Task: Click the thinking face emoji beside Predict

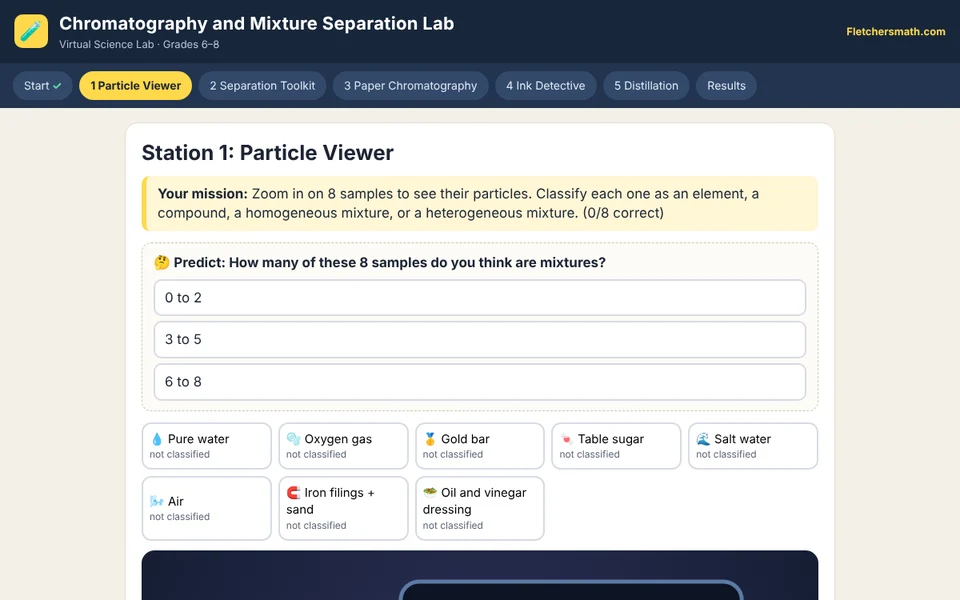Action: (162, 263)
